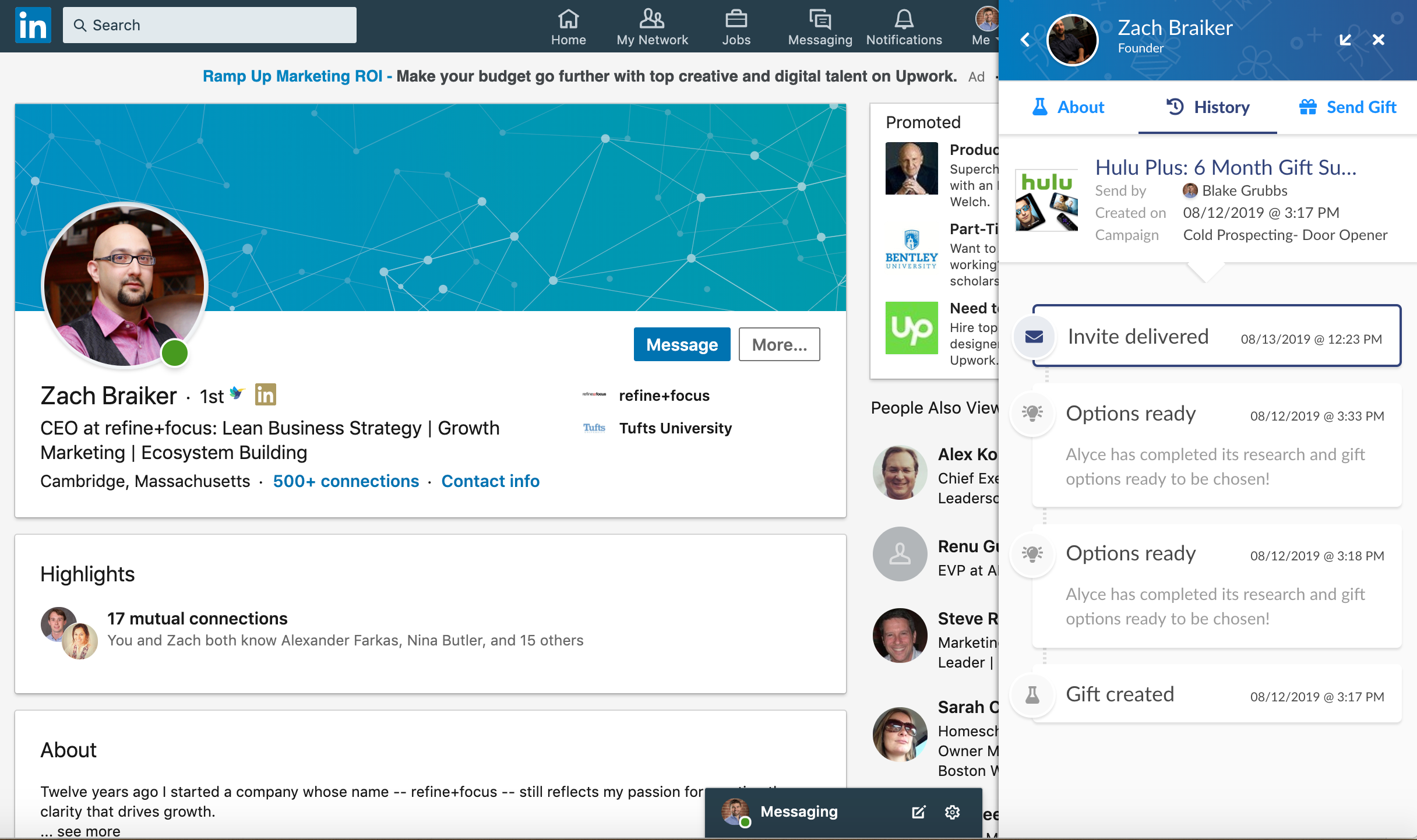Screen dimensions: 1417x840
Task: Open the Contact info link
Action: [490, 481]
